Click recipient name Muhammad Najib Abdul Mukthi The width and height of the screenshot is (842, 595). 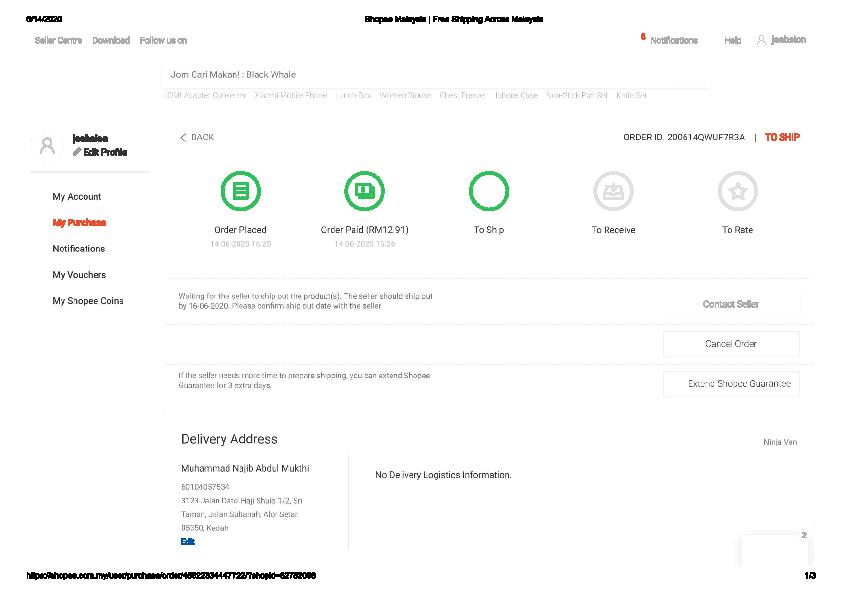[x=245, y=468]
